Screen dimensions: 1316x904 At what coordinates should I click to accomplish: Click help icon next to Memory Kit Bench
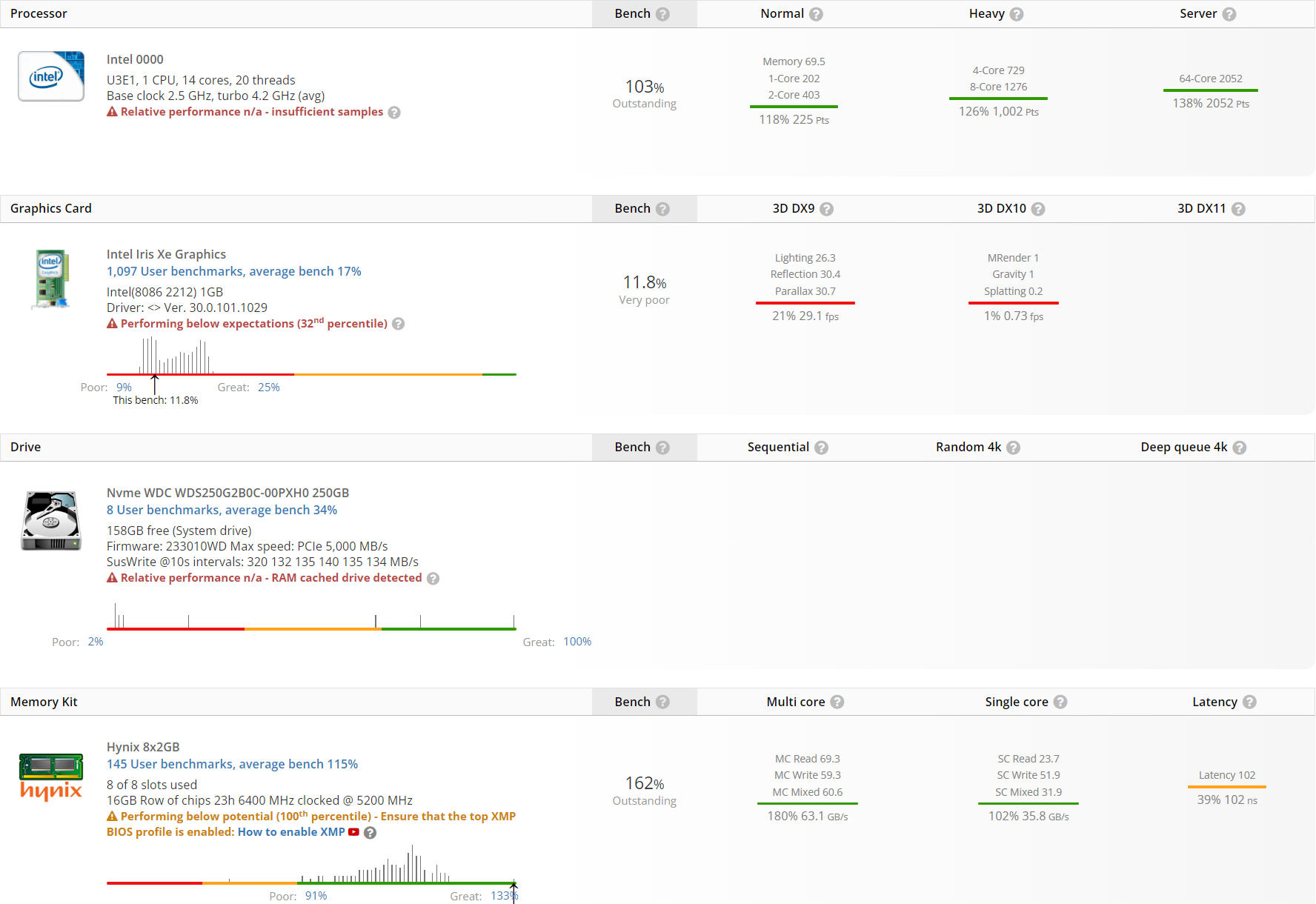tap(662, 702)
